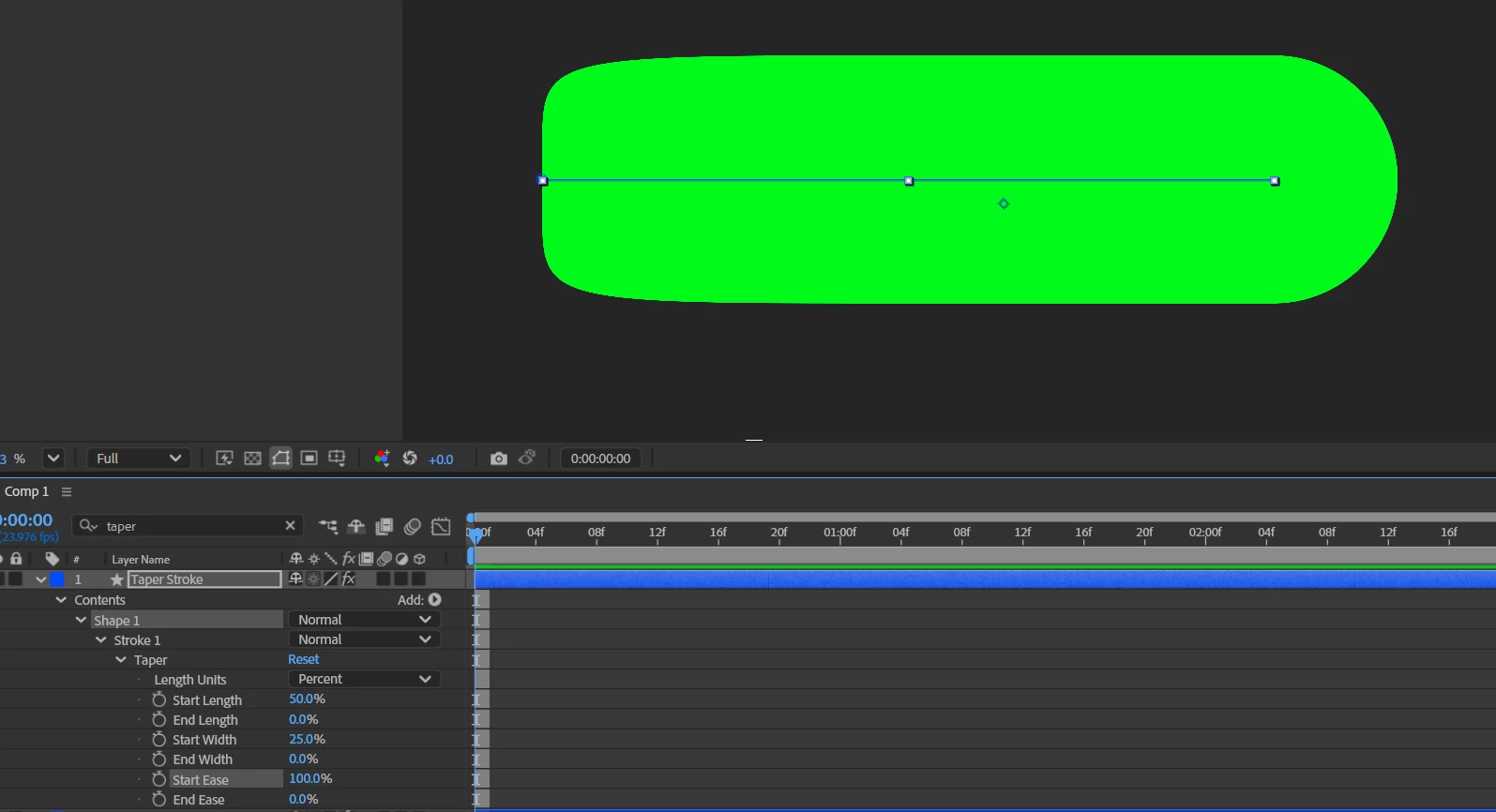The height and width of the screenshot is (812, 1496).
Task: Open grid and guide options icon
Action: point(337,459)
